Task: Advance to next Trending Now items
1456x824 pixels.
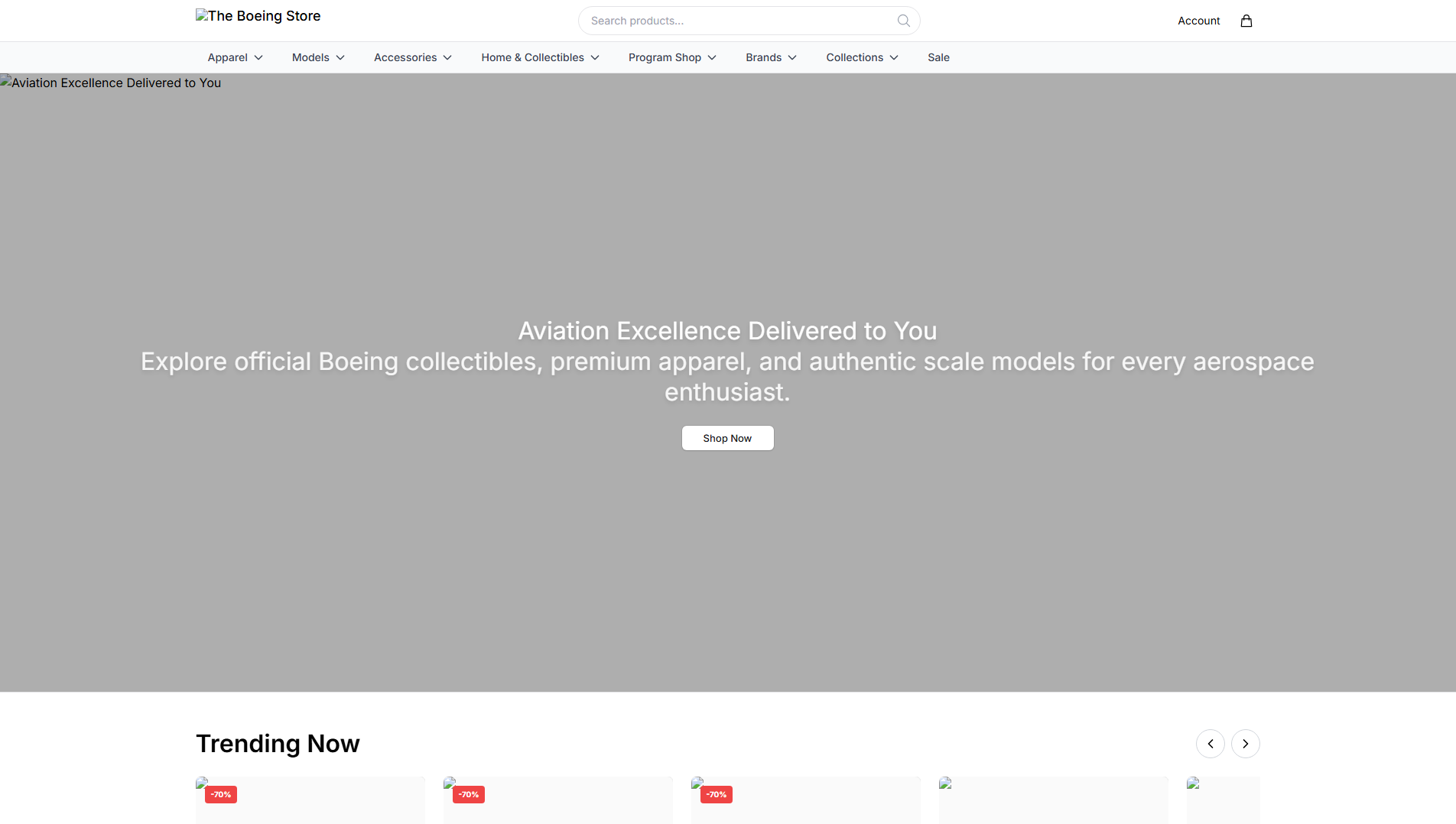Action: (1246, 744)
